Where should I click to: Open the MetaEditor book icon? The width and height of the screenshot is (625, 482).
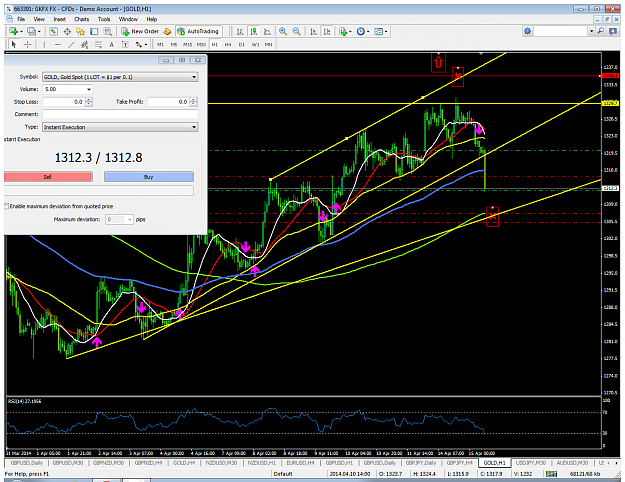[x=167, y=31]
